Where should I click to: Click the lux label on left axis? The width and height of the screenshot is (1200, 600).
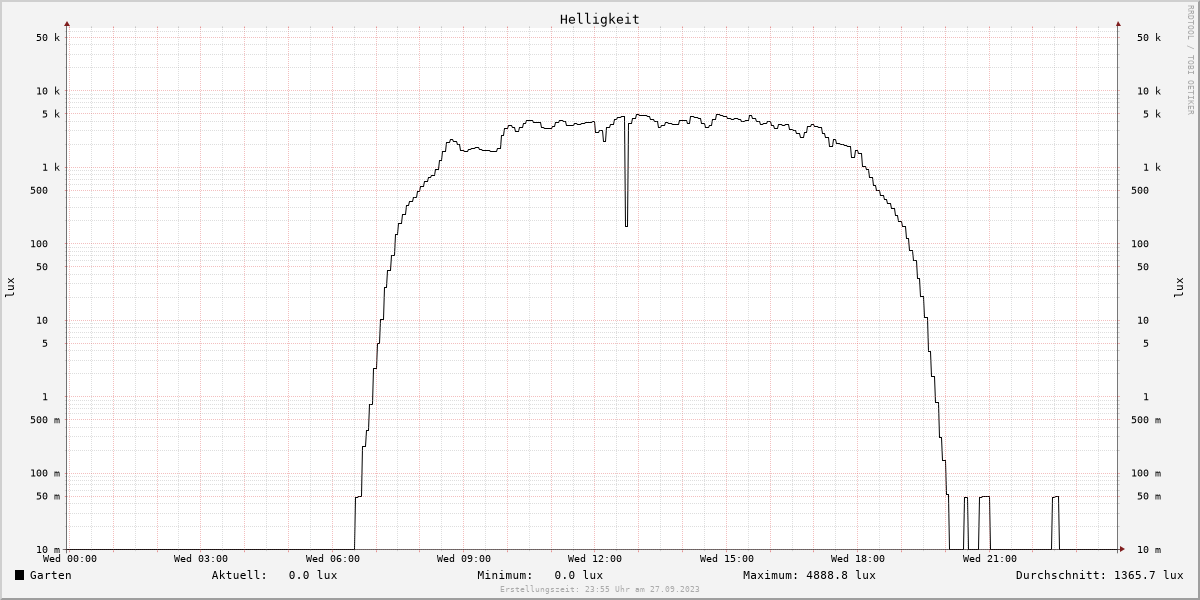point(10,288)
